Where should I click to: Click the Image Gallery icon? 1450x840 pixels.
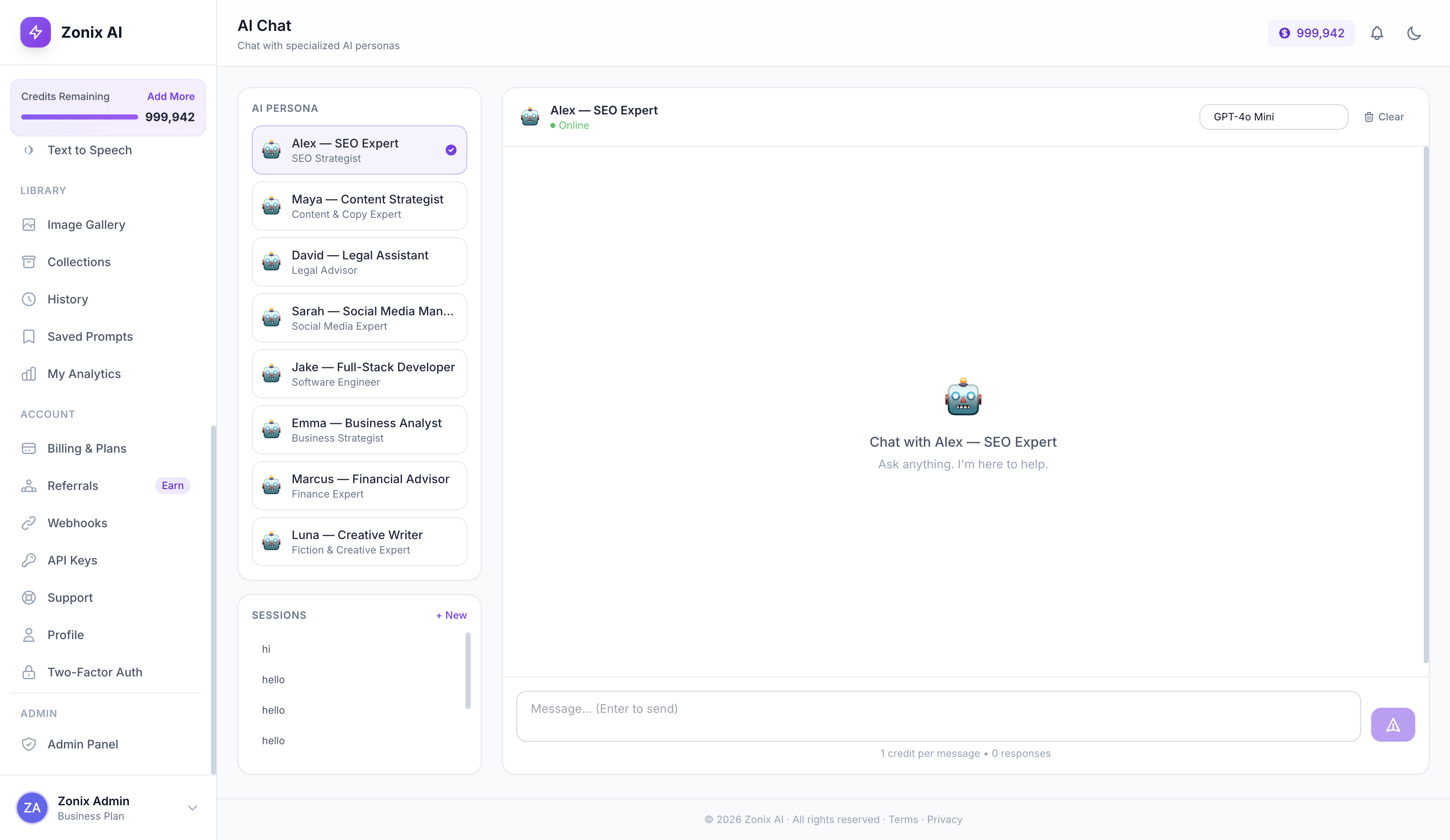29,224
